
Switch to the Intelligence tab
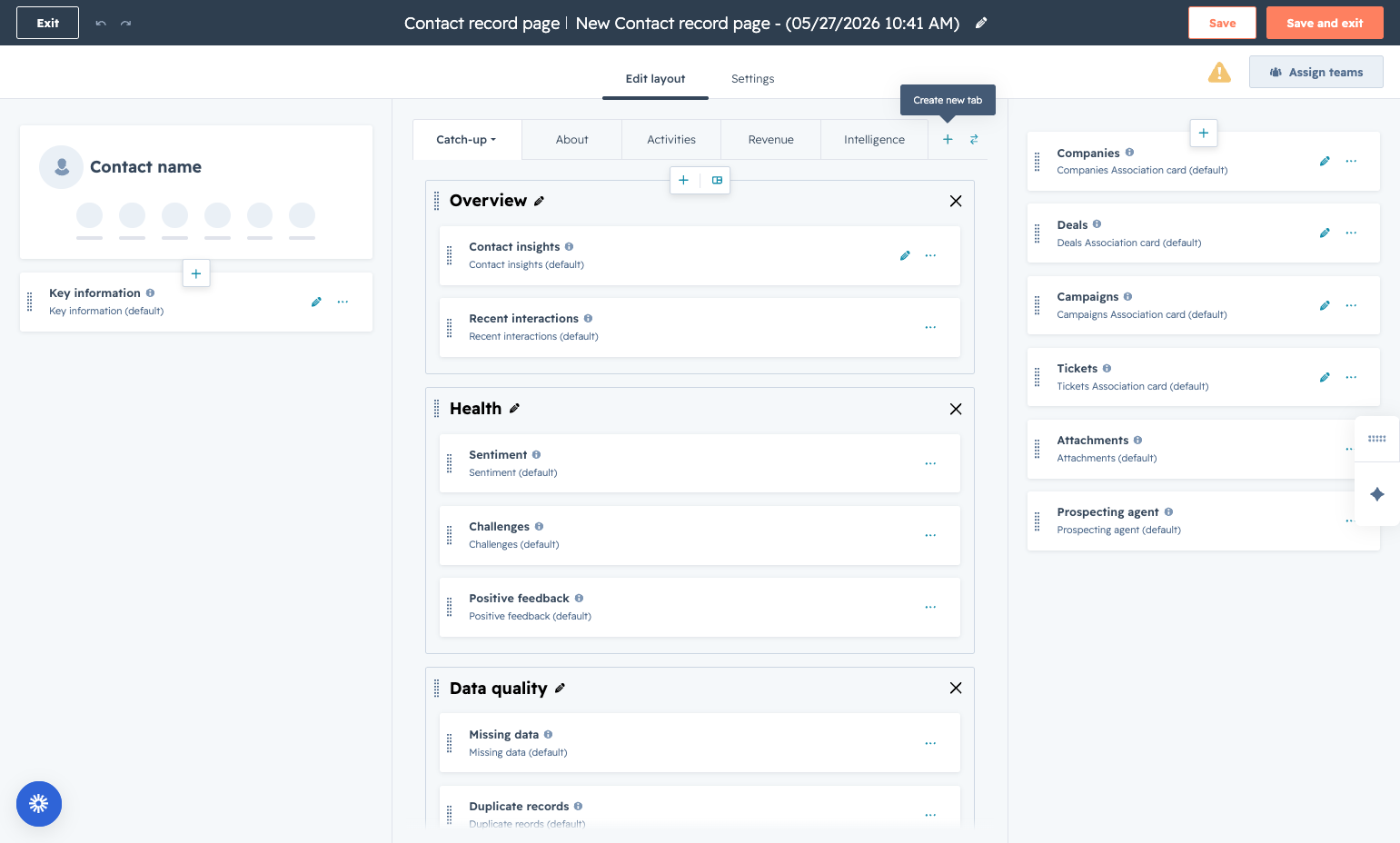[874, 140]
